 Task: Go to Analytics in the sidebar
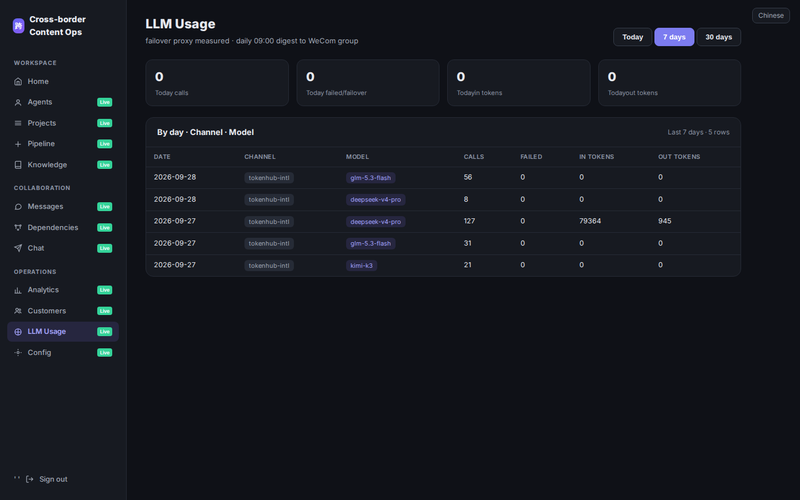pos(63,290)
